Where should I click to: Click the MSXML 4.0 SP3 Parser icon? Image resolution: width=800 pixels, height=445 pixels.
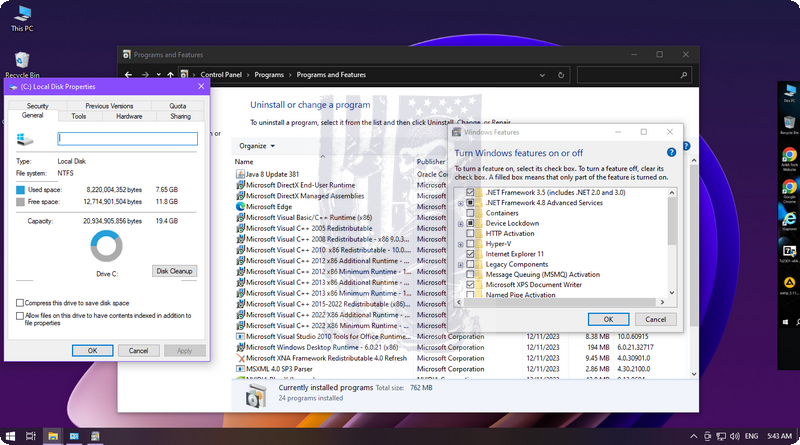[x=240, y=369]
